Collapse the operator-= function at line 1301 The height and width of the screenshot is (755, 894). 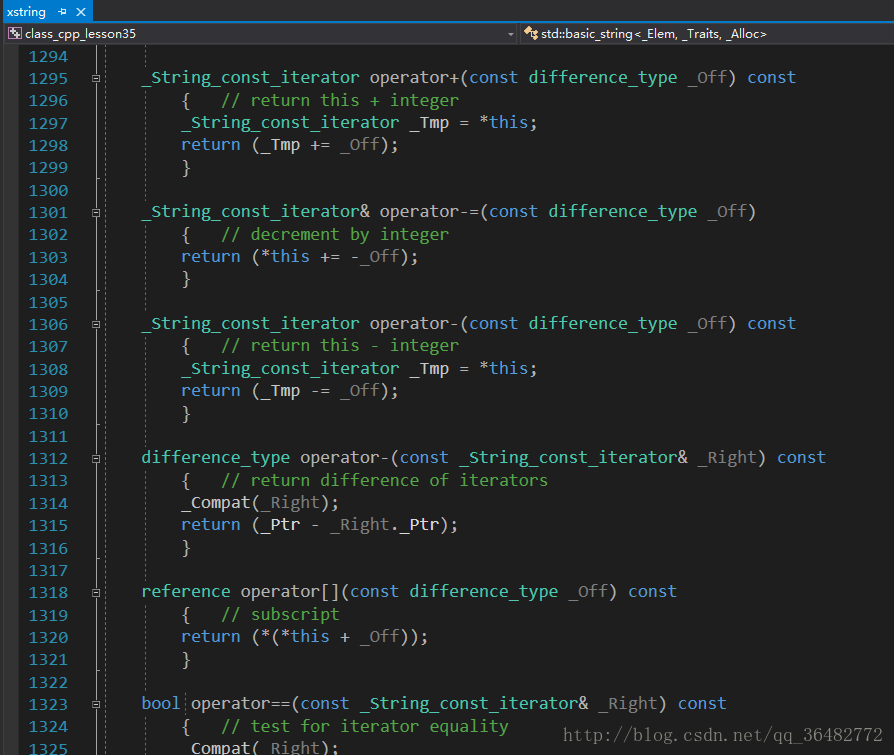pyautogui.click(x=96, y=213)
